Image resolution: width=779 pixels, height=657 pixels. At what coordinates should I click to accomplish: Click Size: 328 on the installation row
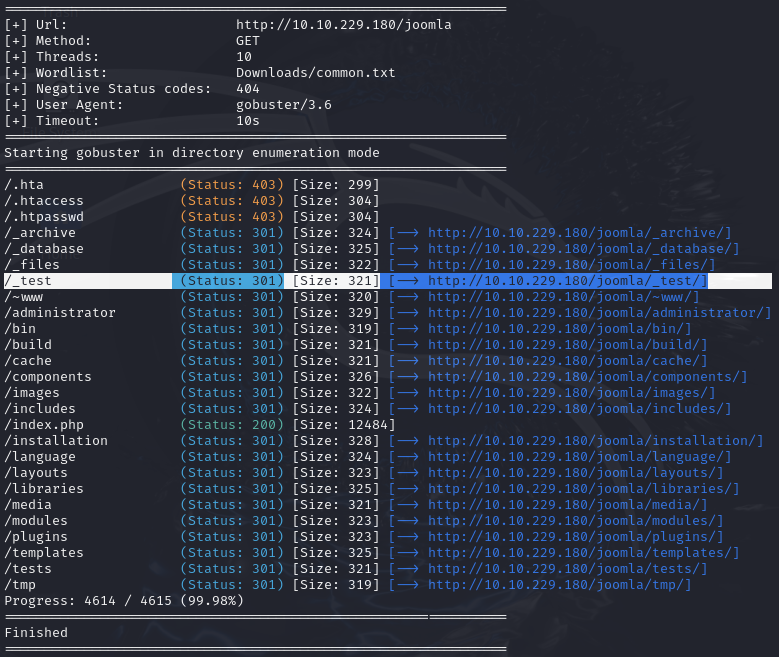tap(336, 440)
